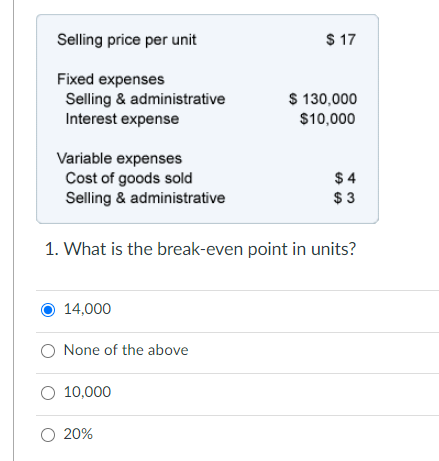This screenshot has height=461, width=439.
Task: Click the $ 4 cost of goods value
Action: [x=345, y=178]
